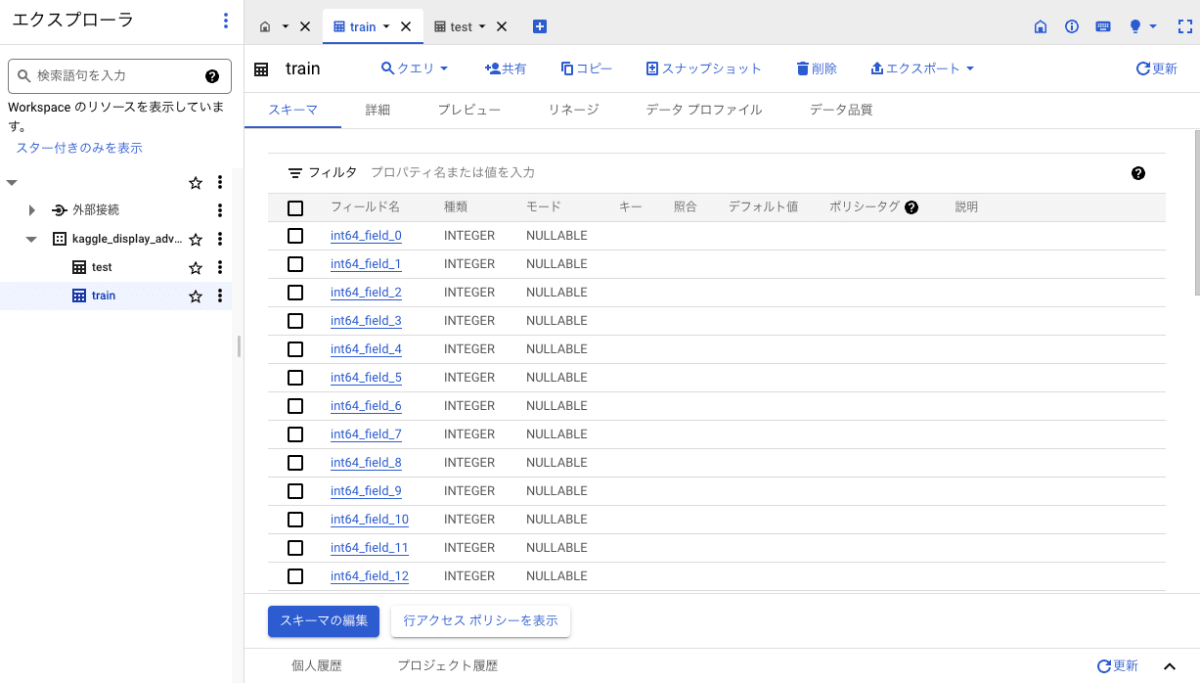Screen dimensions: 1200x683
Task: Add a new tab with plus icon
Action: [540, 27]
